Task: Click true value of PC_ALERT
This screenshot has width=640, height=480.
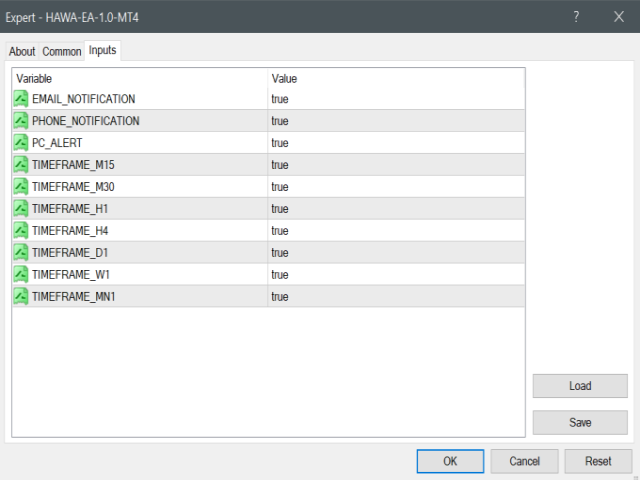Action: tap(280, 143)
